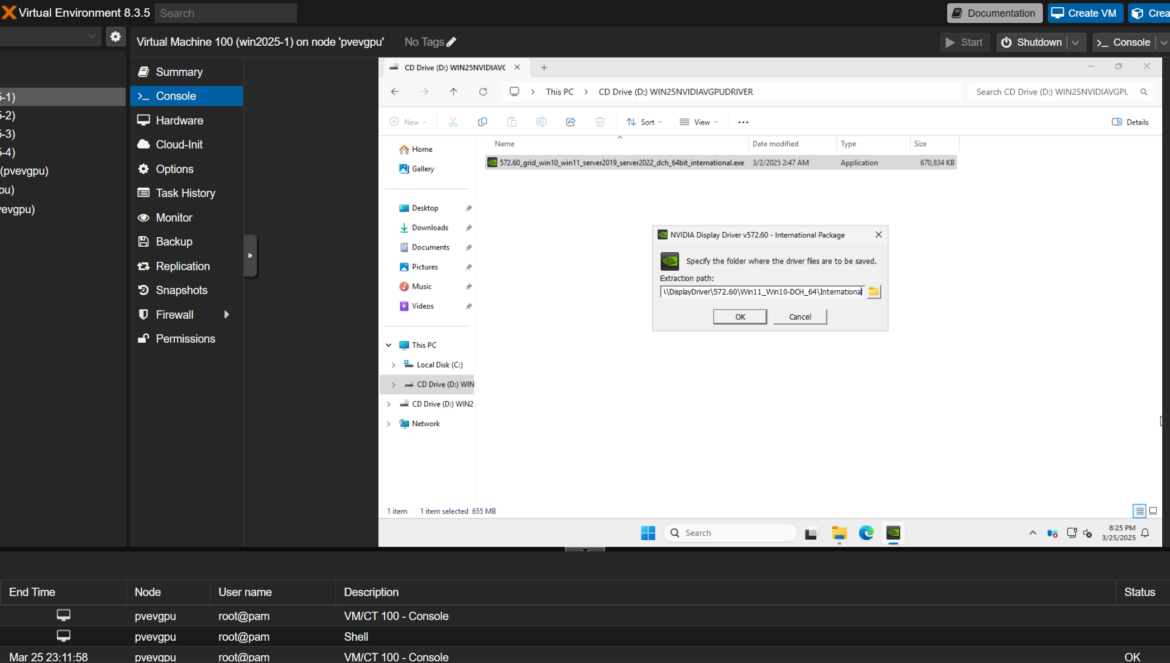Open the Shutdown options dropdown arrow
This screenshot has width=1170, height=663.
[1075, 43]
